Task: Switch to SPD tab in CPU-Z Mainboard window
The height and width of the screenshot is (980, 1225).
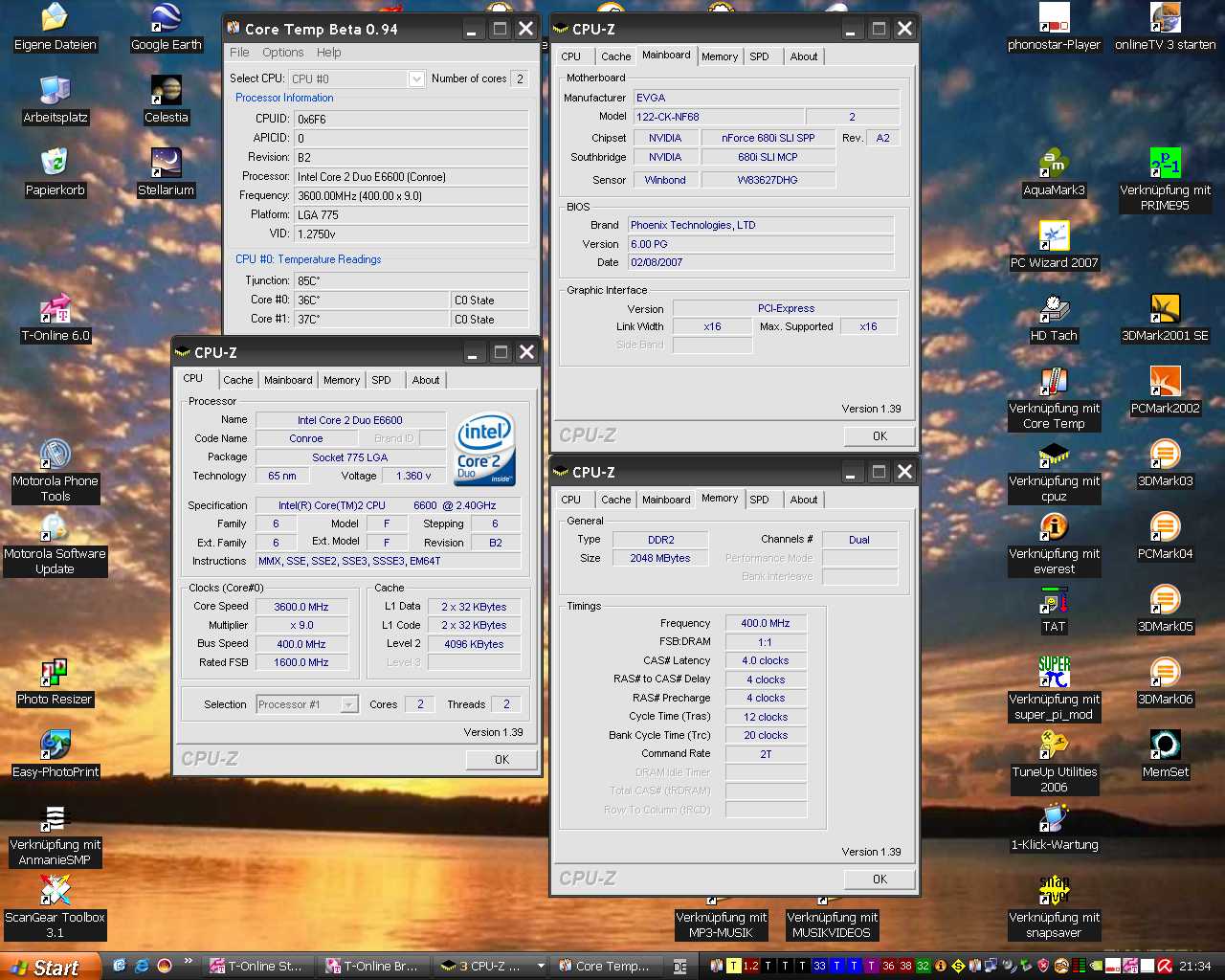Action: (759, 56)
